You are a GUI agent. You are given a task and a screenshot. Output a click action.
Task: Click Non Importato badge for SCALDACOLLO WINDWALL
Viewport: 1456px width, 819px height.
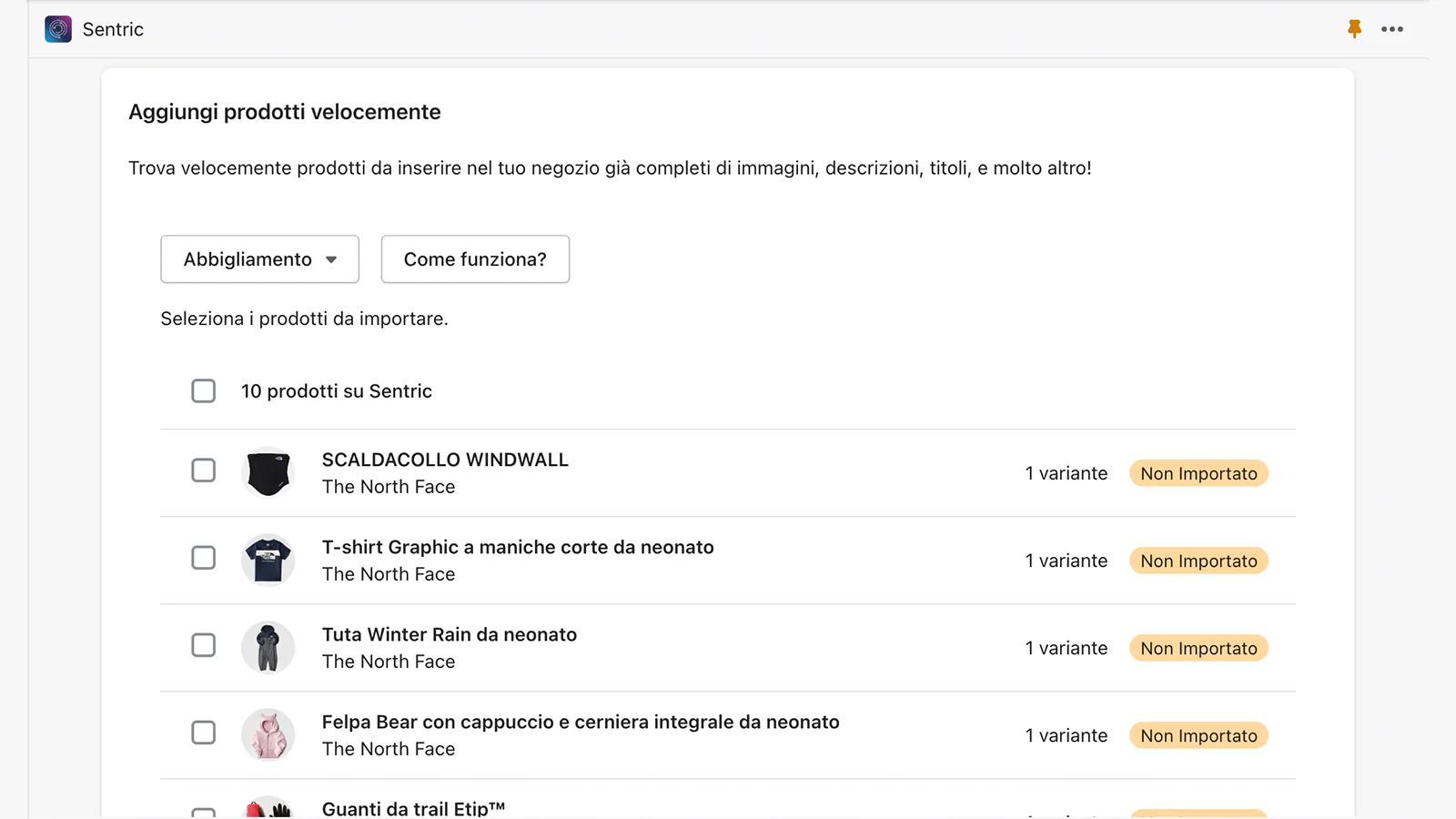coord(1198,473)
